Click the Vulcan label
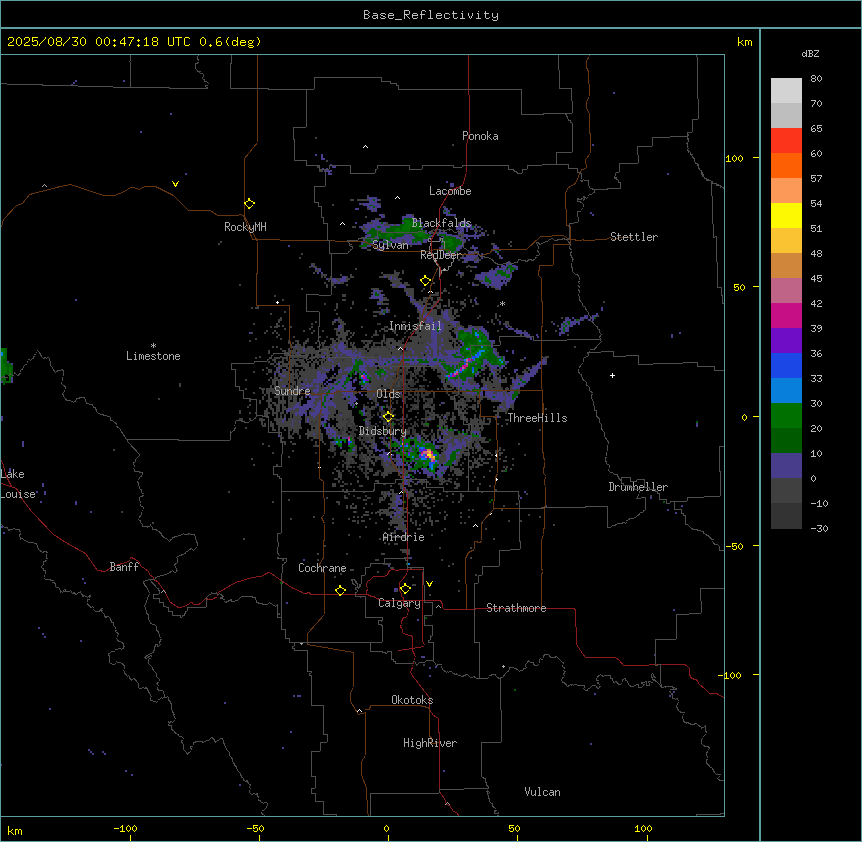Screen dimensions: 862x842 [543, 792]
